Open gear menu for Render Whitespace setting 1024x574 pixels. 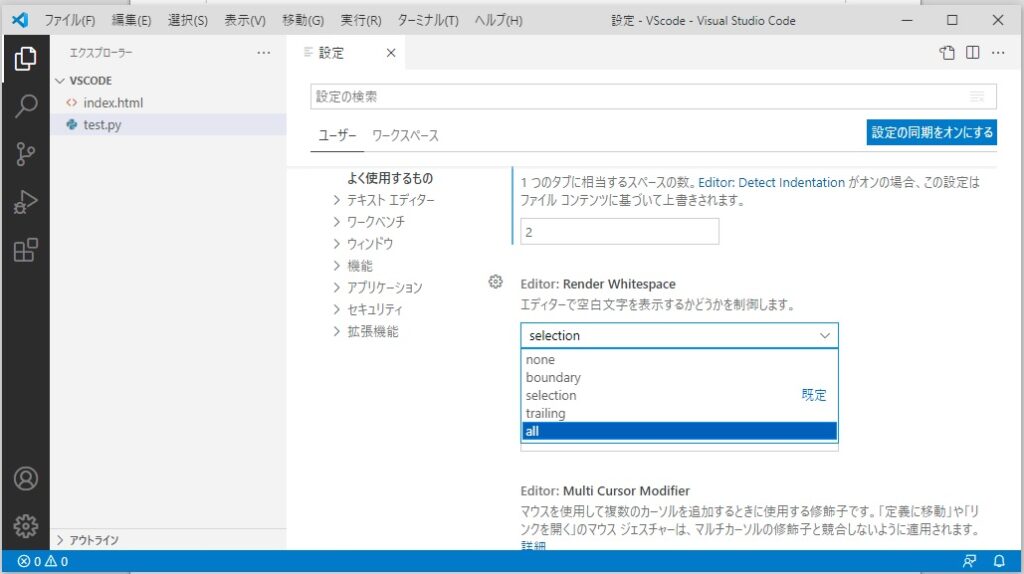pos(496,281)
